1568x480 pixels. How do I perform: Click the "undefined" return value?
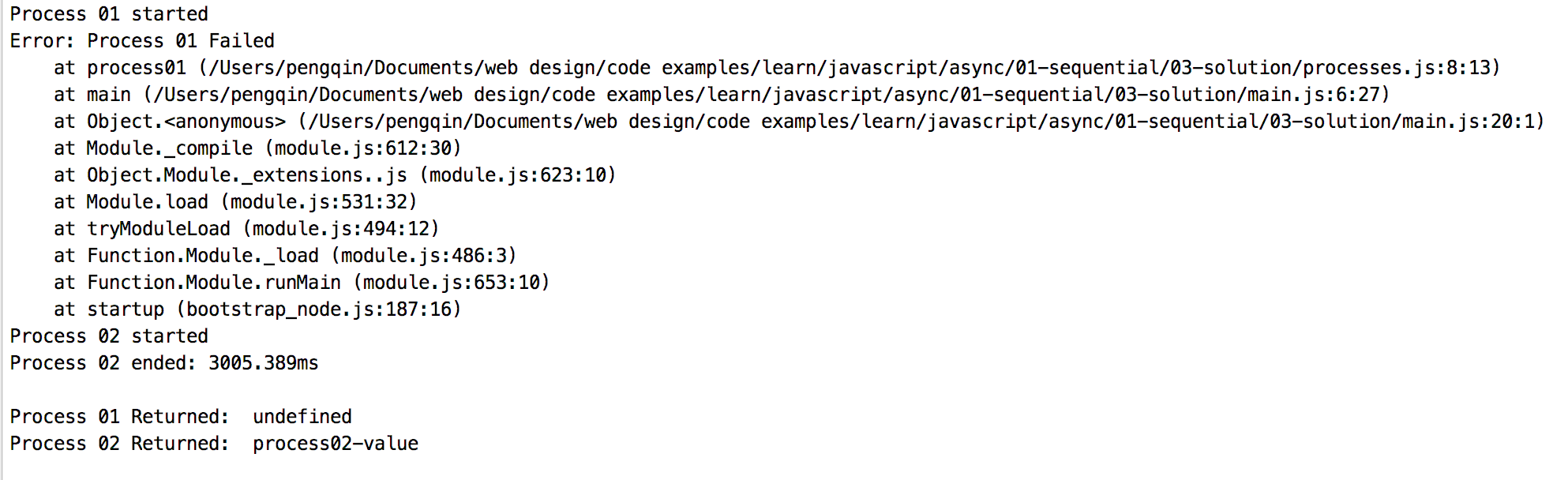[x=302, y=417]
